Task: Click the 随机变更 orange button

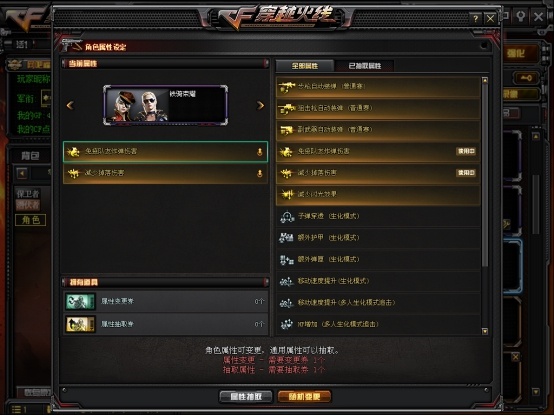Action: coord(305,397)
